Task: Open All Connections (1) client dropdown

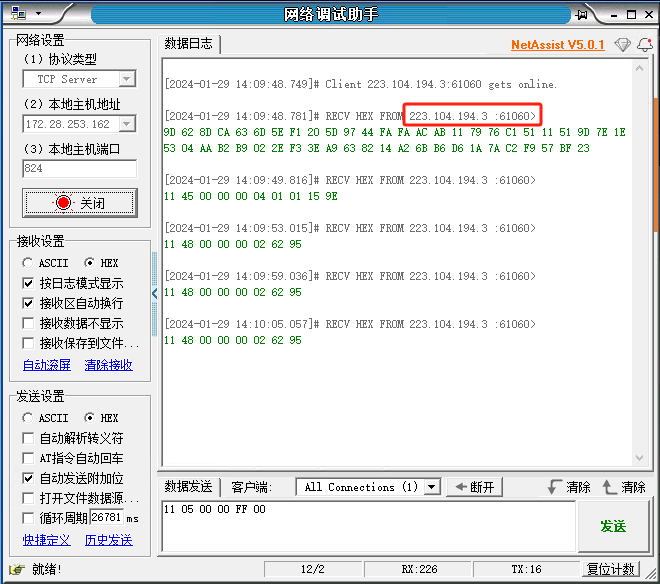Action: click(x=368, y=487)
